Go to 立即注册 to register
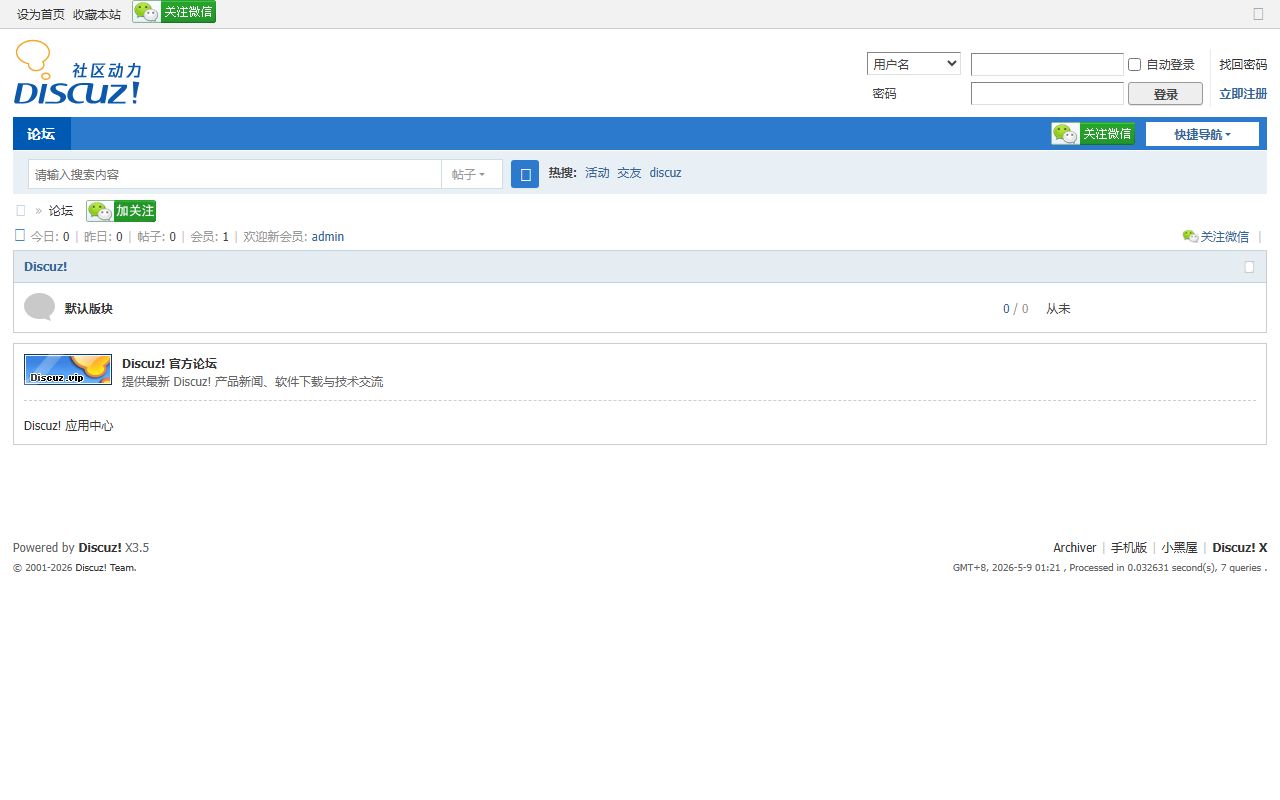 1243,94
